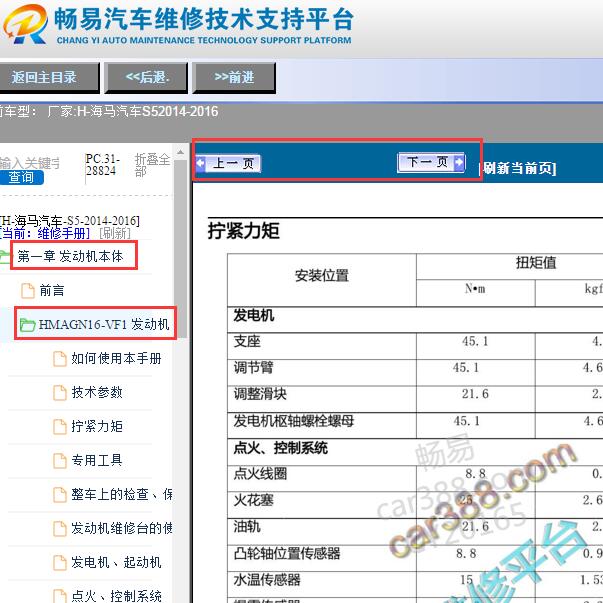The height and width of the screenshot is (603, 603).
Task: Click the 扭矩值 table header
Action: 536,263
